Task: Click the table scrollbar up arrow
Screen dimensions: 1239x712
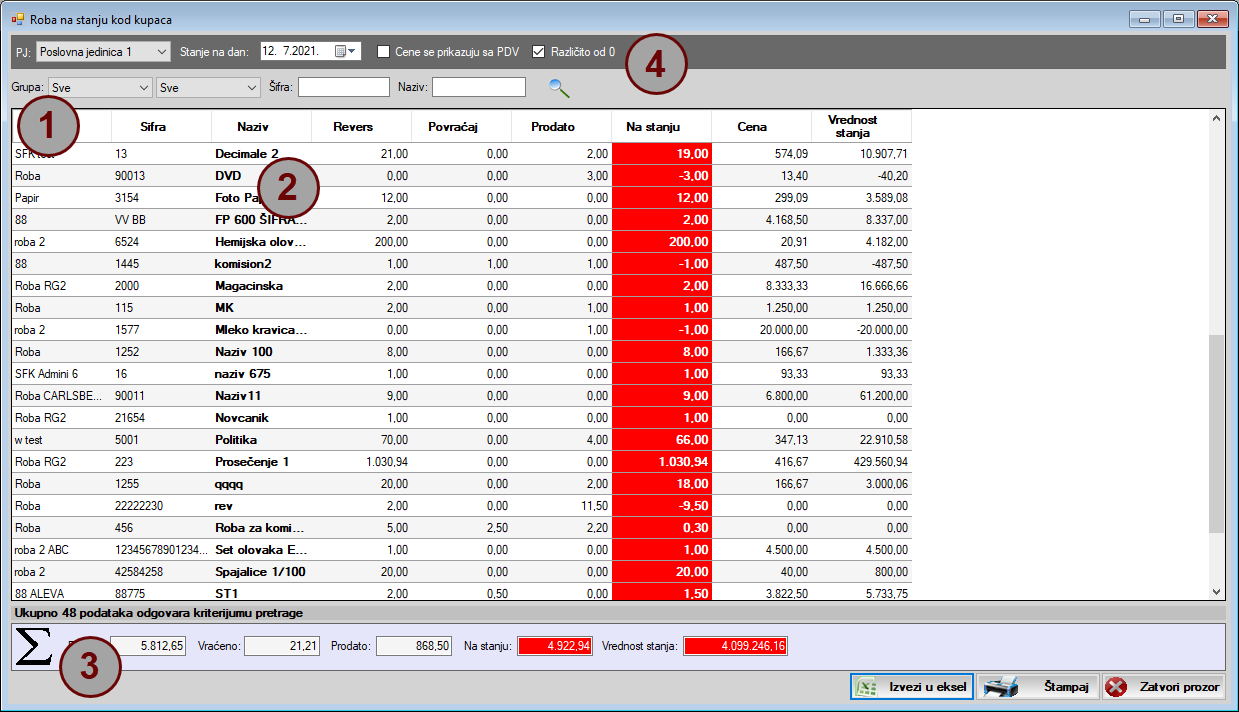Action: pyautogui.click(x=1216, y=118)
